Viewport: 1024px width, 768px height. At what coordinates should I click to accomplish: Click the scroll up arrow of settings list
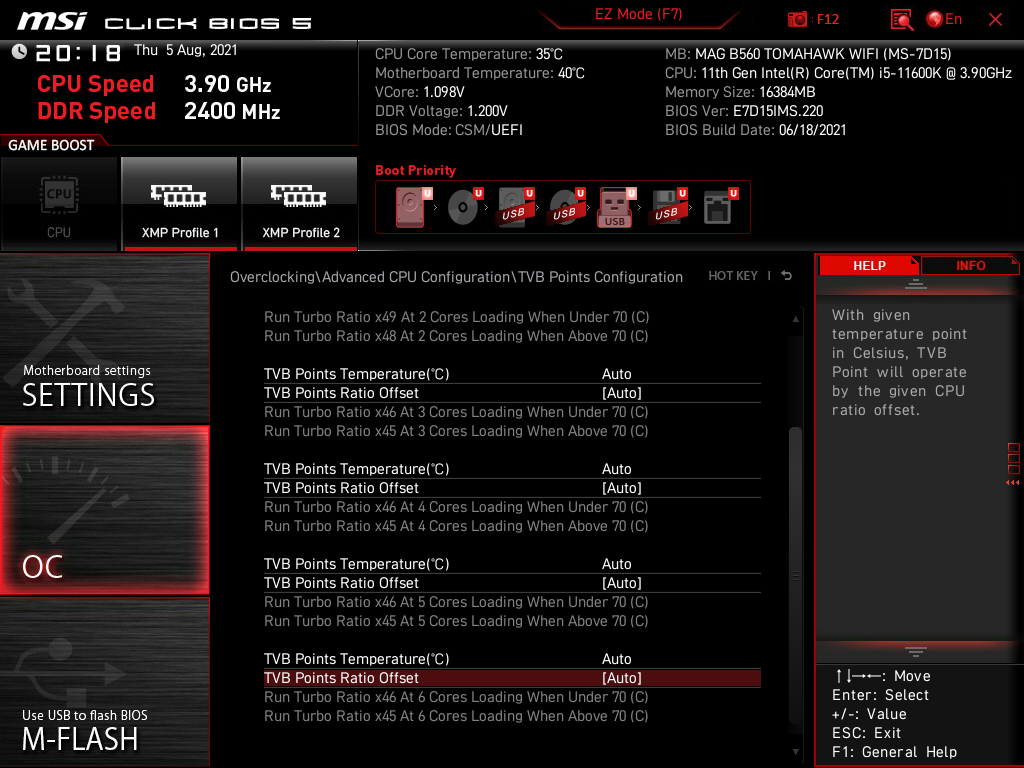[795, 319]
